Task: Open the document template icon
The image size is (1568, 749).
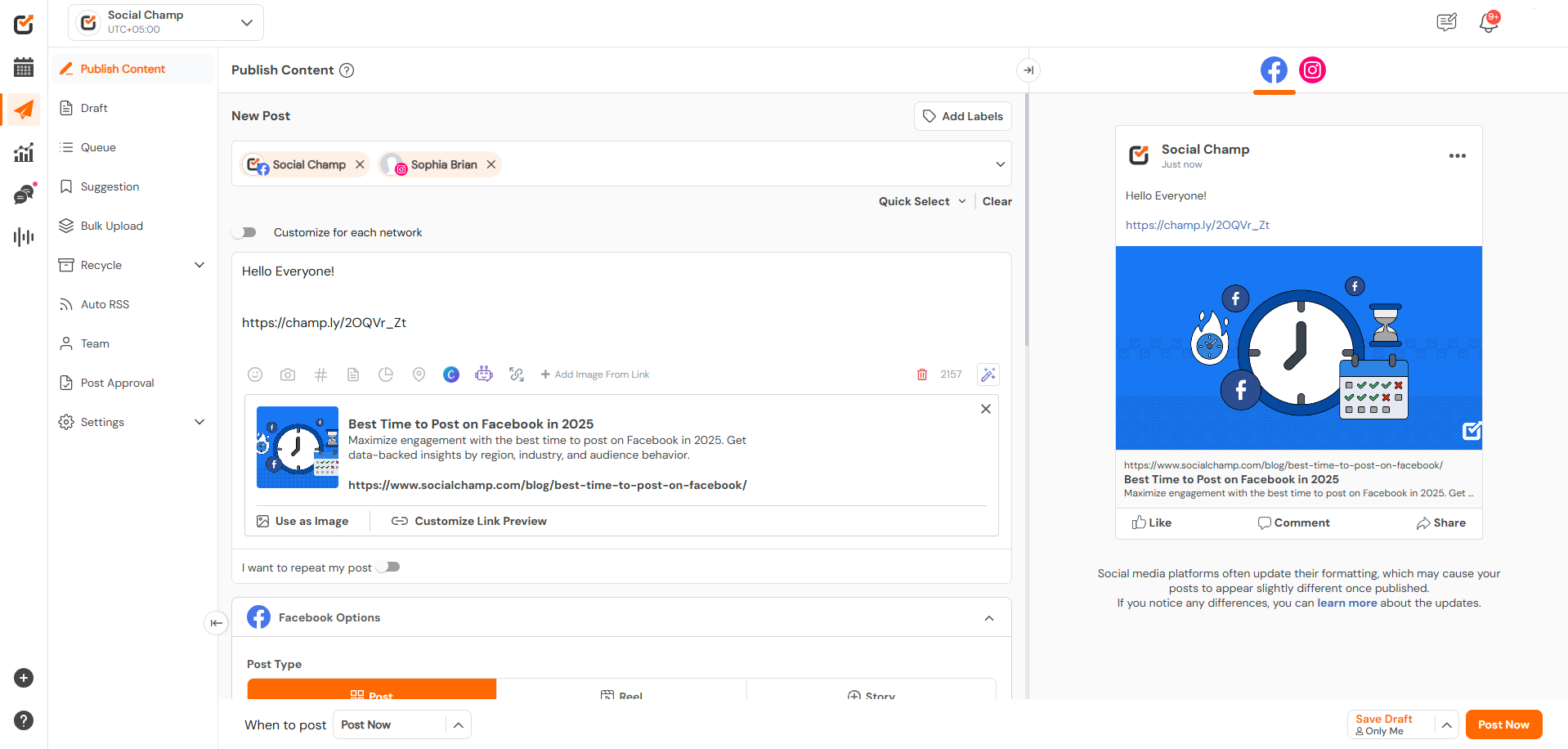Action: pyautogui.click(x=353, y=374)
